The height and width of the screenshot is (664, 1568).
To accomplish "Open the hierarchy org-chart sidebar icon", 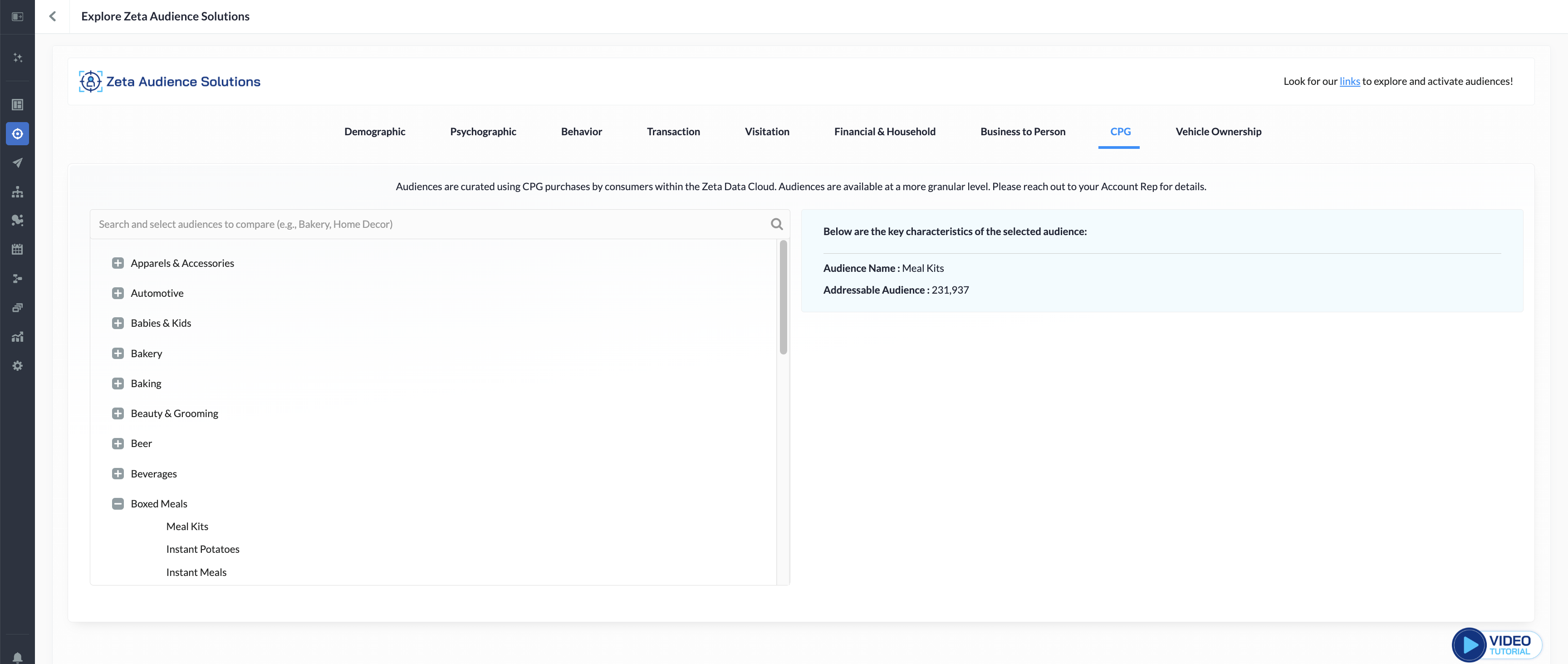I will click(x=17, y=192).
